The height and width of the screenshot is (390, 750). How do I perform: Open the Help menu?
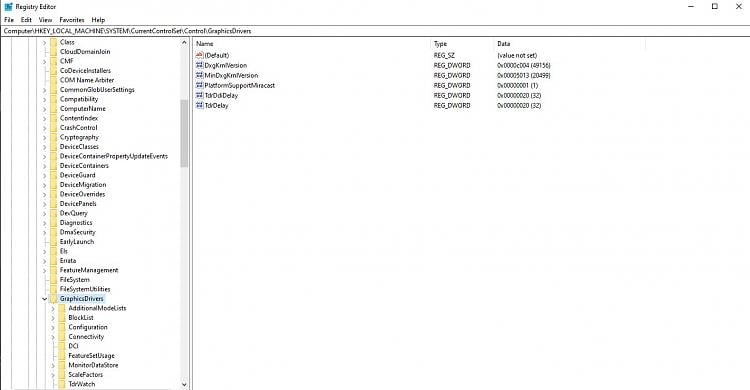[98, 20]
